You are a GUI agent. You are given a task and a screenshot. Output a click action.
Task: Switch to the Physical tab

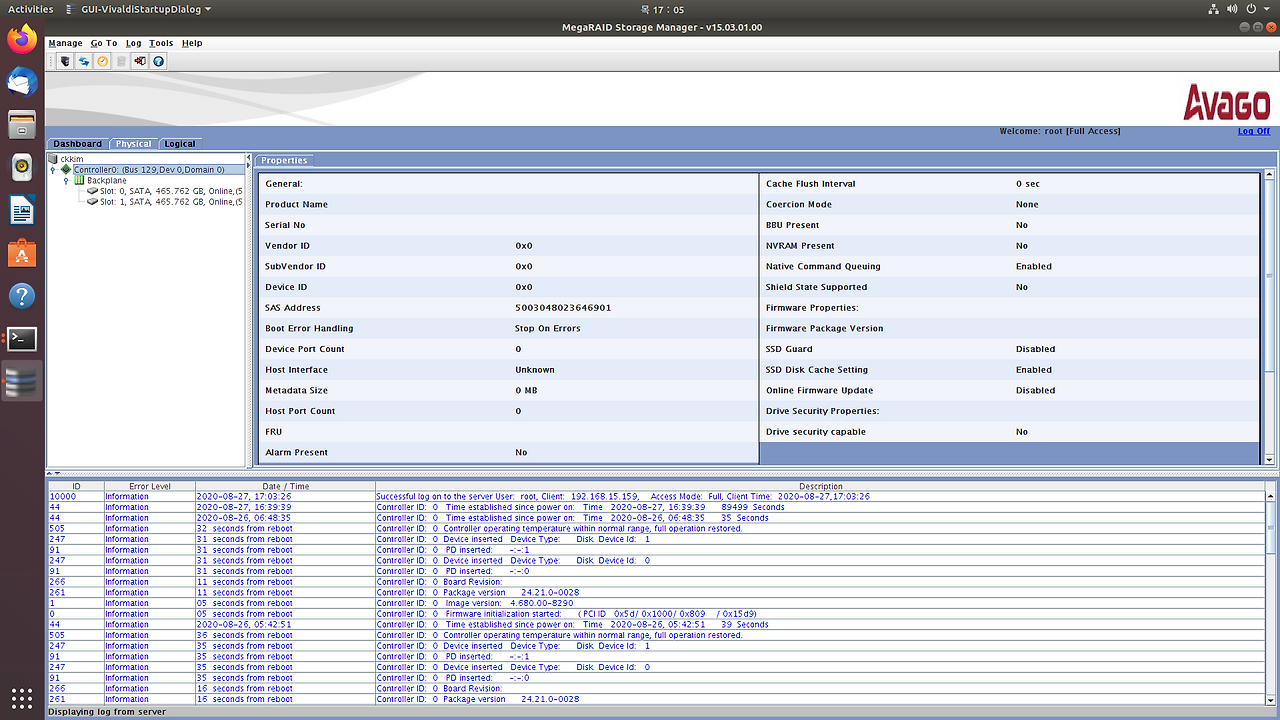point(133,143)
